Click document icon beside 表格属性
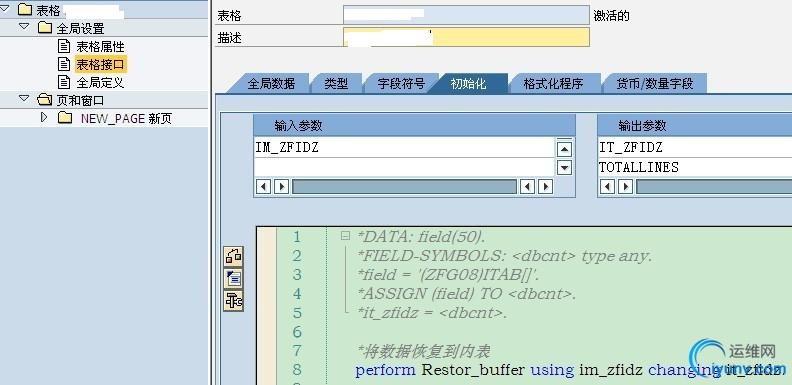Viewport: 792px width, 385px height. click(64, 46)
